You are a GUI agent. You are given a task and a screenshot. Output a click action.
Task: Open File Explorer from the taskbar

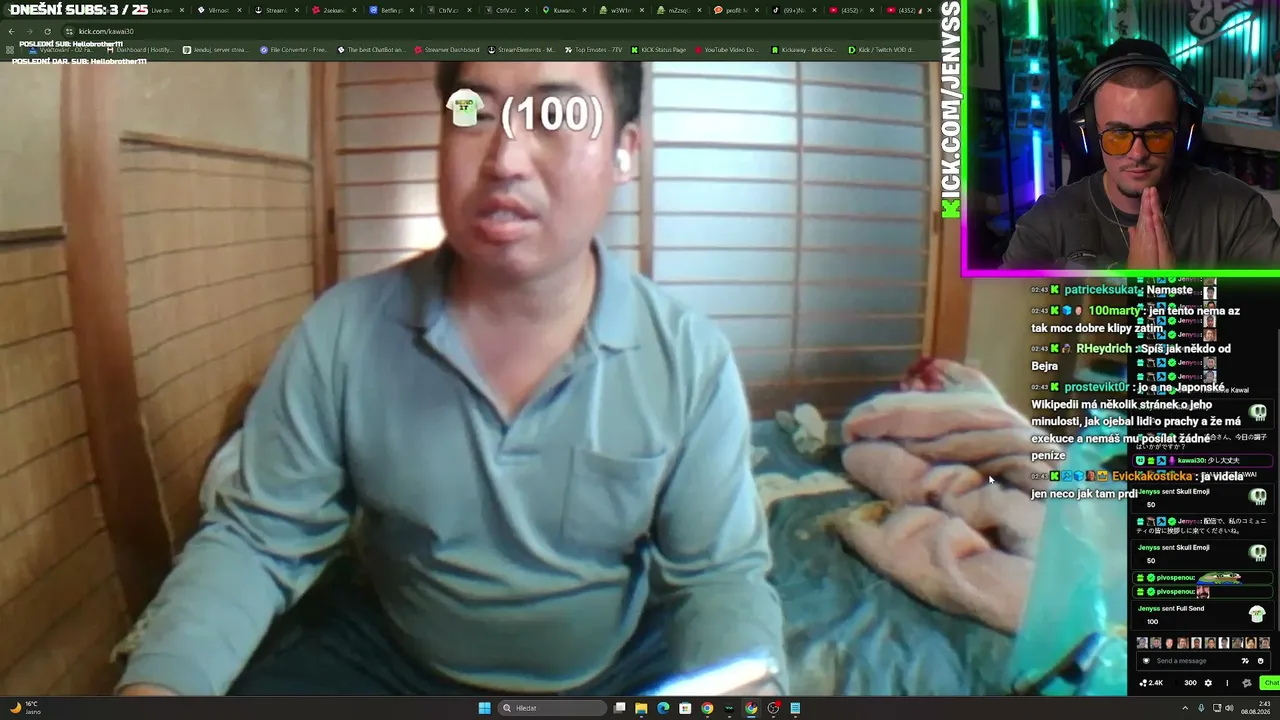pyautogui.click(x=641, y=708)
